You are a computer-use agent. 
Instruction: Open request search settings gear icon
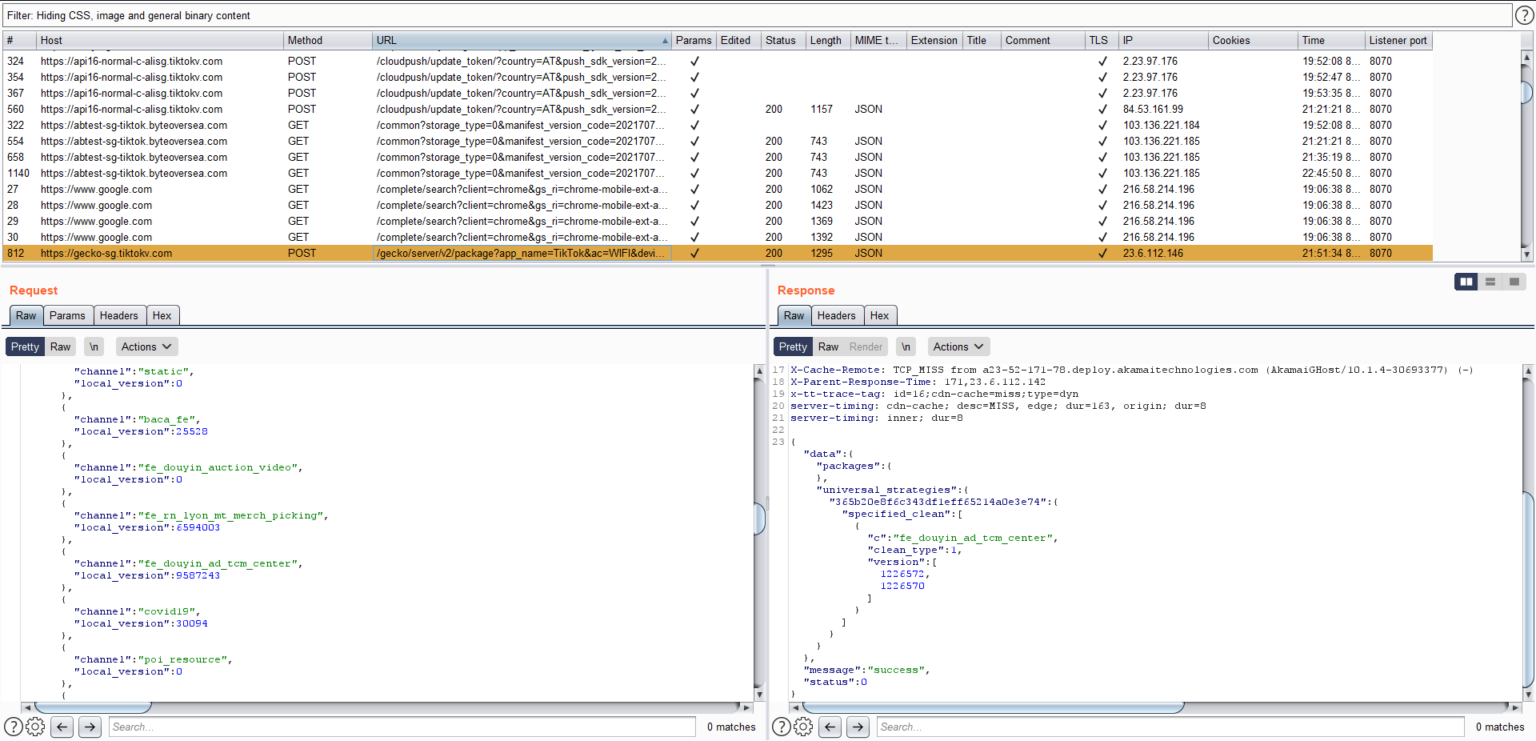[x=35, y=727]
